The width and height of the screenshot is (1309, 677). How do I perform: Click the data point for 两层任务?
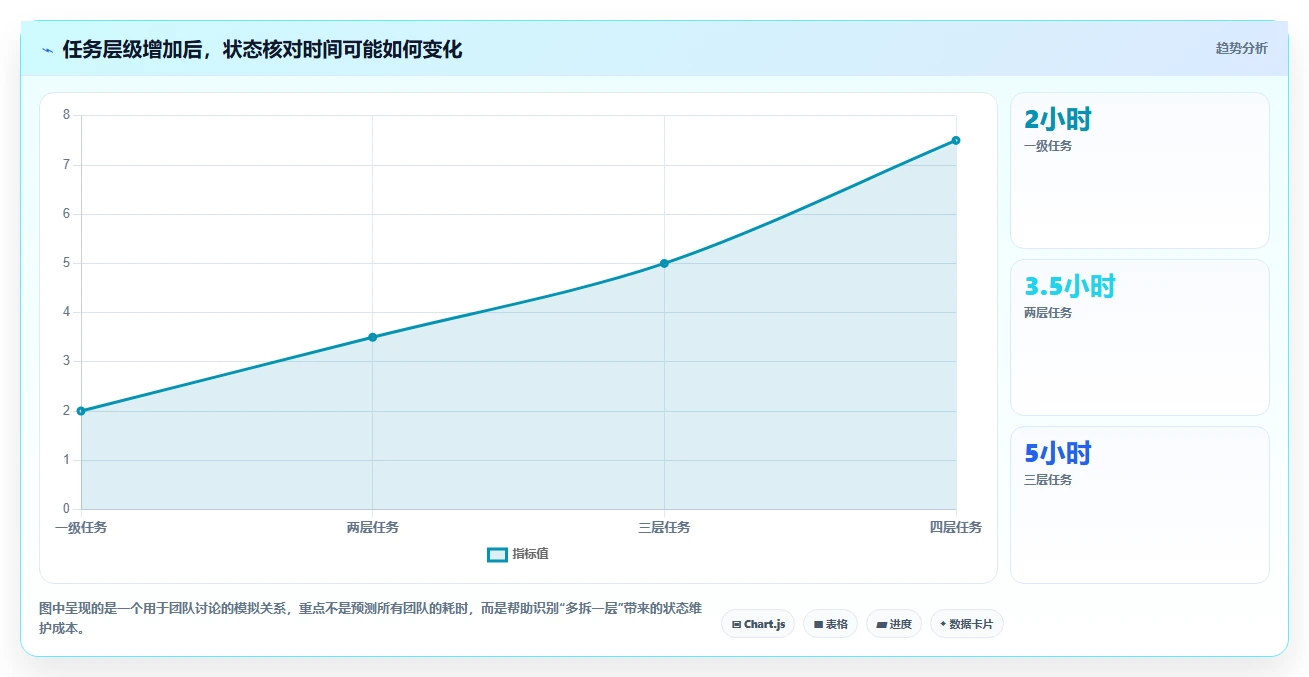coord(372,337)
